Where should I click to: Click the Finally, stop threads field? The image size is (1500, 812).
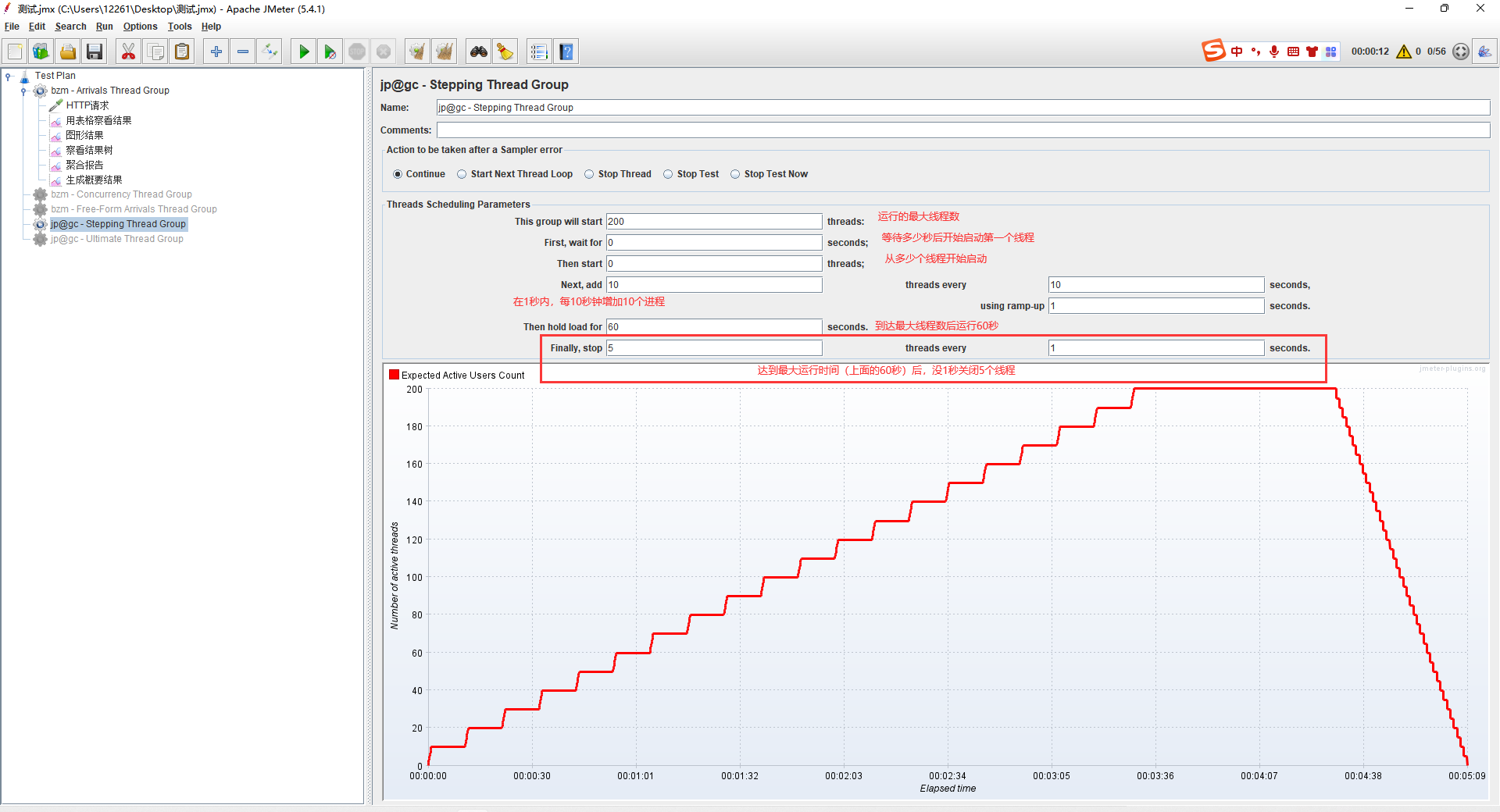714,348
